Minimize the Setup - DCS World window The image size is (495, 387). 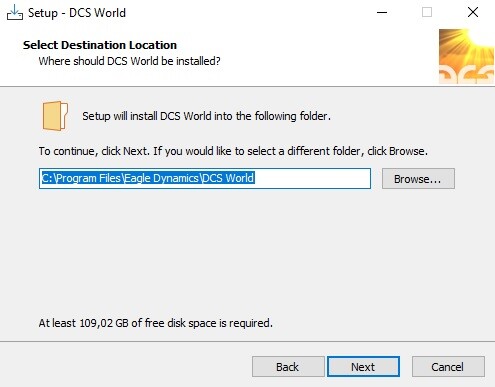pyautogui.click(x=382, y=13)
